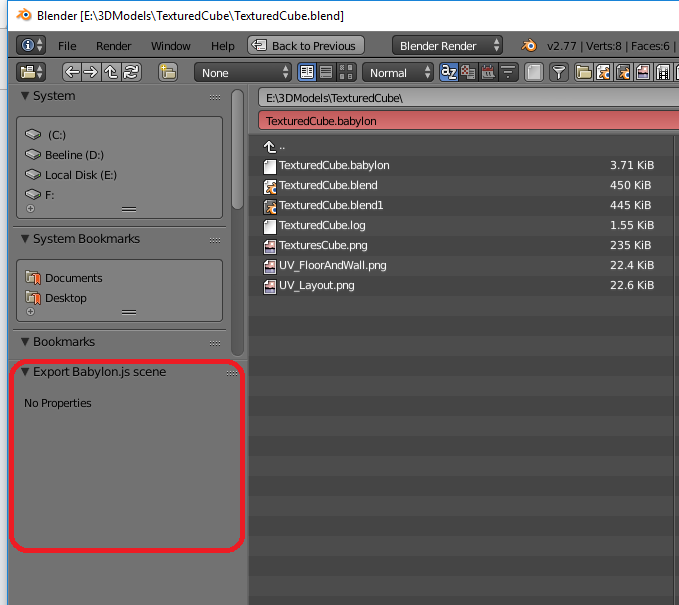Screen dimensions: 679x605
Task: Select TexturedCube.blend file
Action: (x=461, y=185)
